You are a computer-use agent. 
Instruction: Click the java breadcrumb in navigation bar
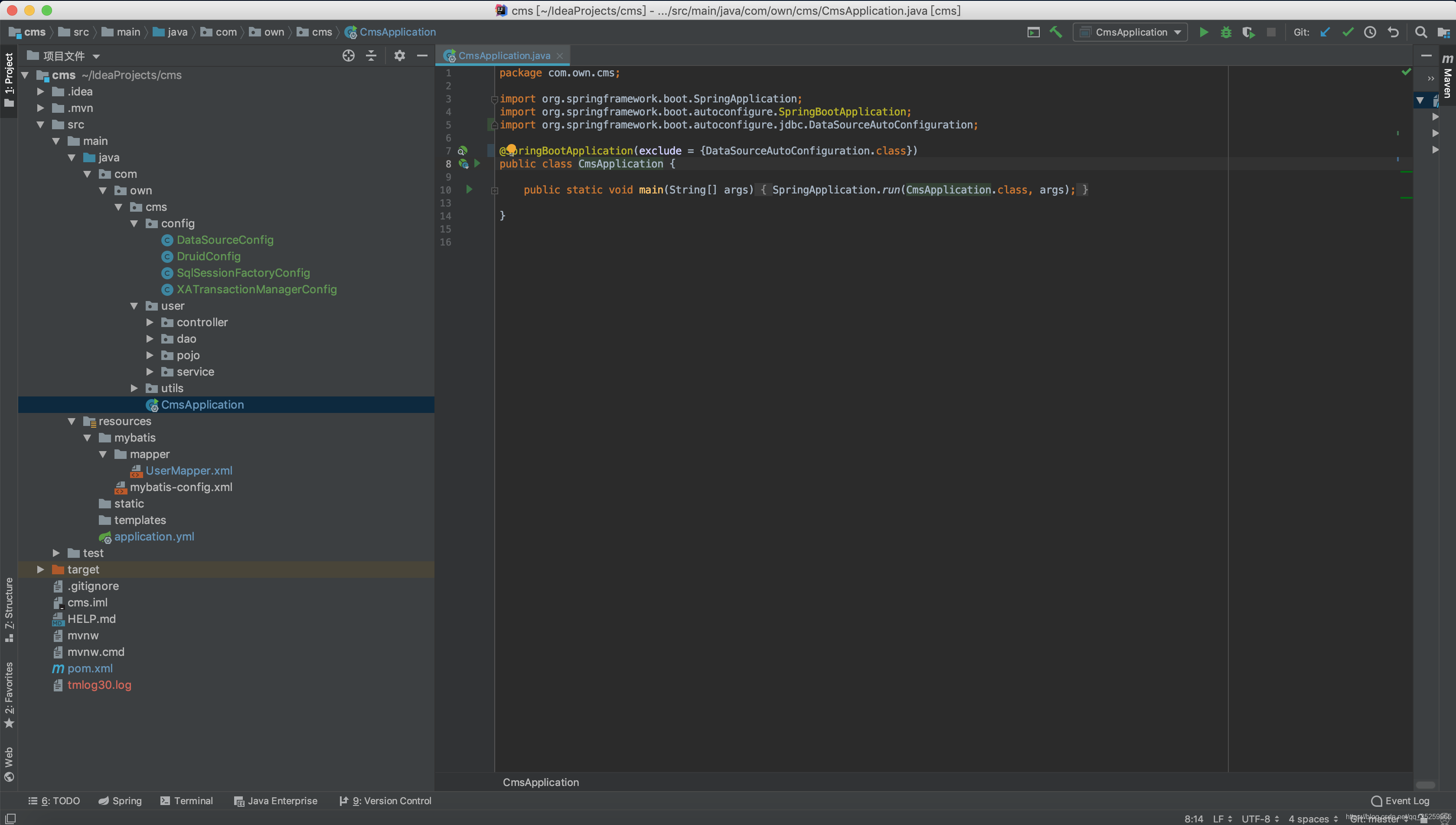click(170, 32)
